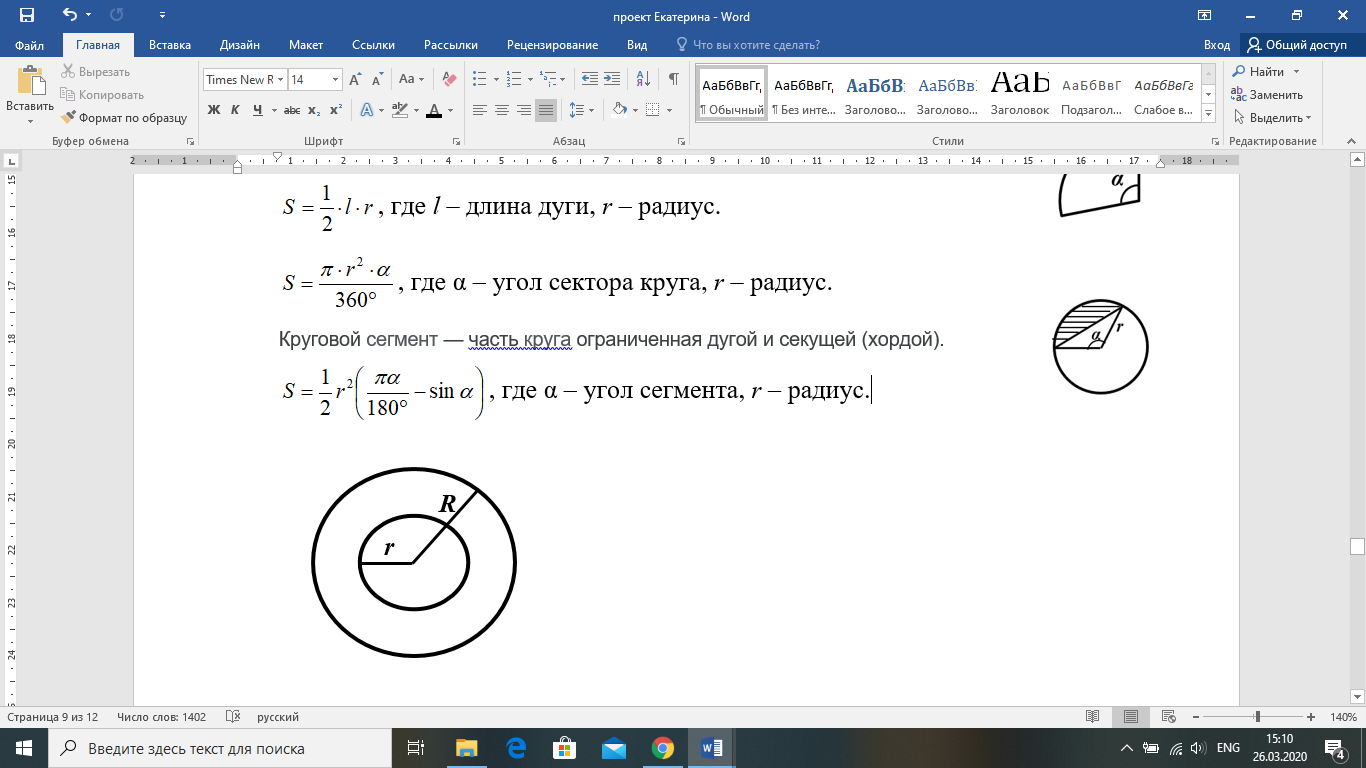Screen dimensions: 1366x768
Task: Toggle bold formatting (Ж)
Action: (x=214, y=110)
